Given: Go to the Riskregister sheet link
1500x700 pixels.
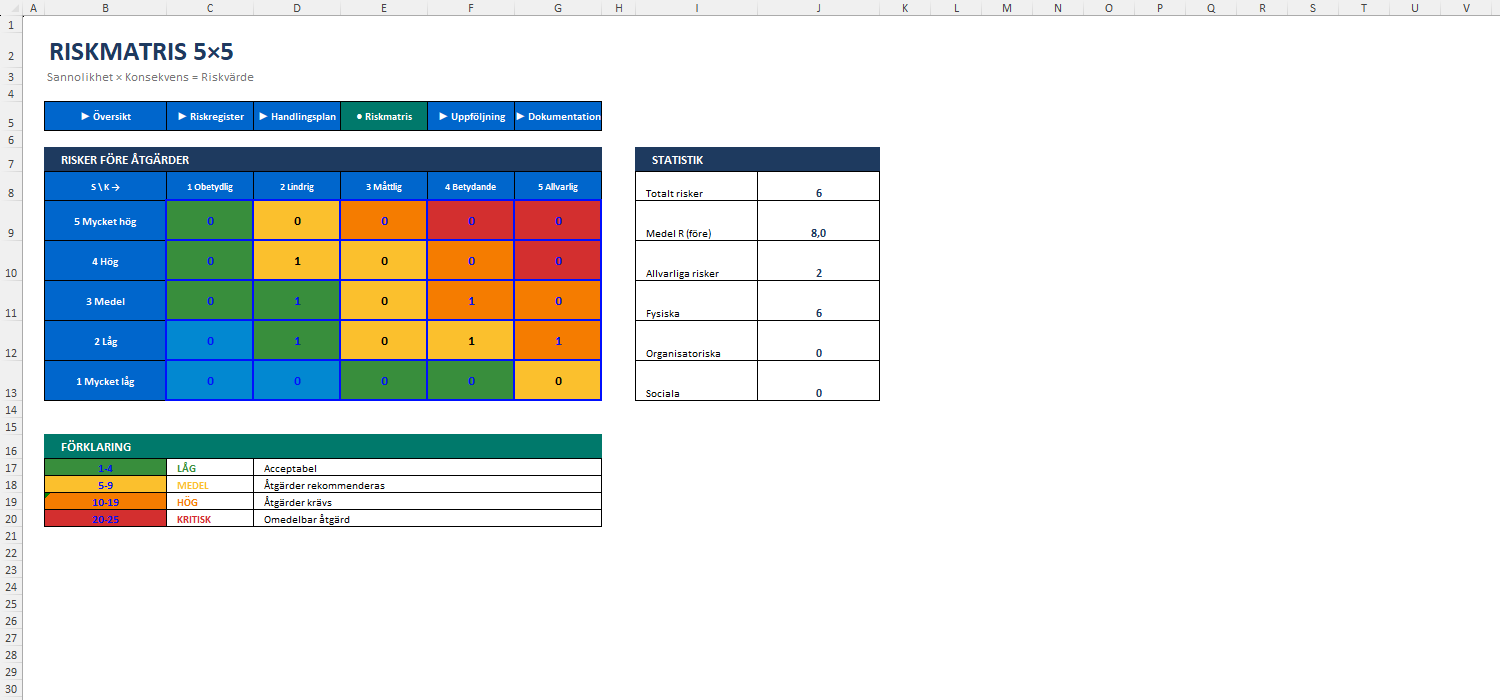Looking at the screenshot, I should coord(210,116).
